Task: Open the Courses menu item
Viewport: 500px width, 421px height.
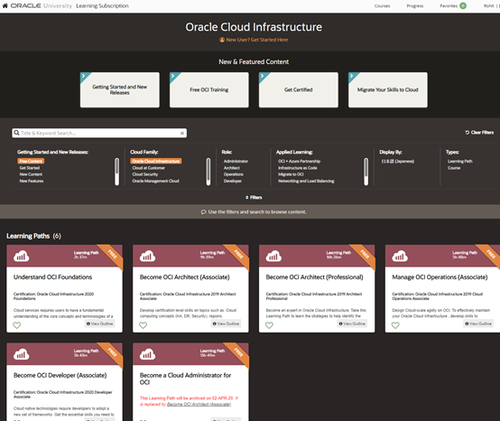Action: pyautogui.click(x=382, y=6)
